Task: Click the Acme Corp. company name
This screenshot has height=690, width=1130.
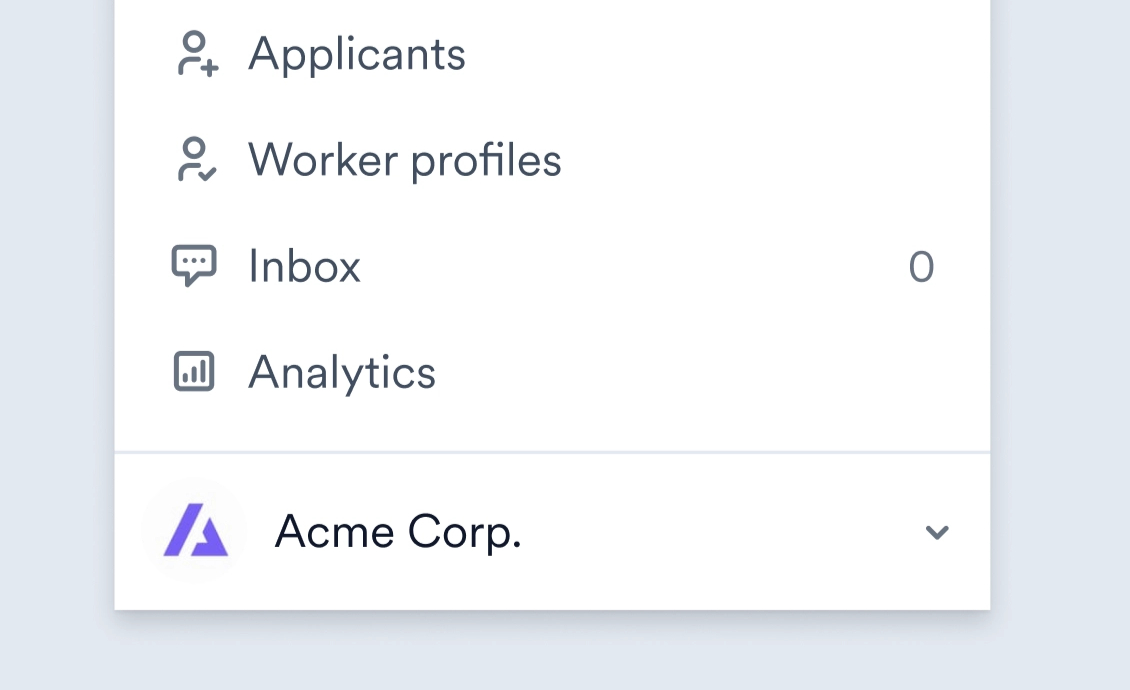Action: pos(398,532)
